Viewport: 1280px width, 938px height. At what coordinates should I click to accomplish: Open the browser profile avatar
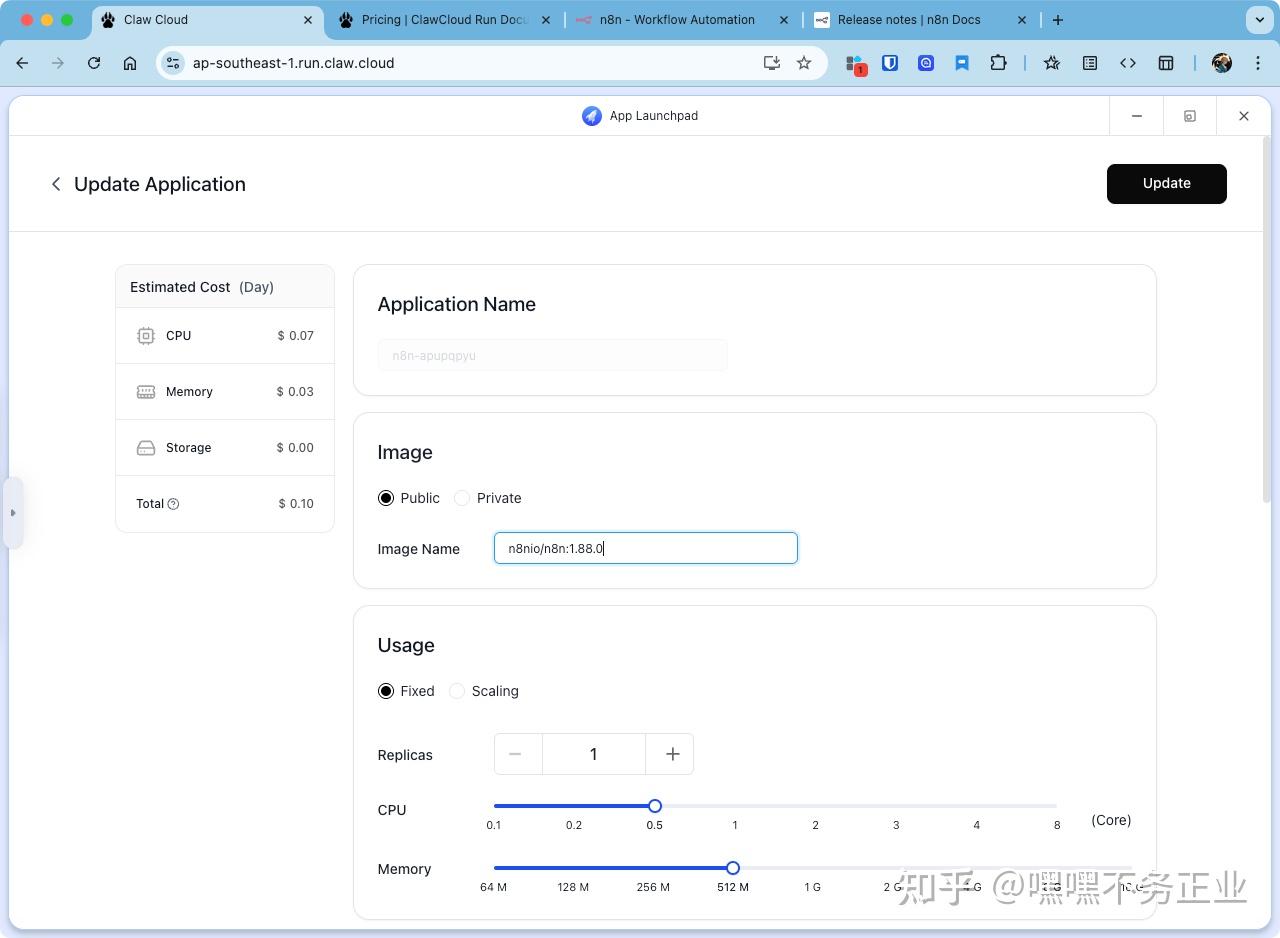tap(1222, 63)
